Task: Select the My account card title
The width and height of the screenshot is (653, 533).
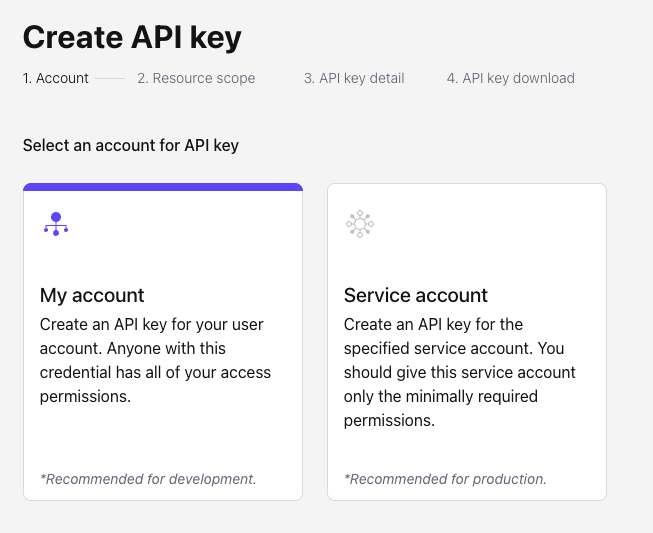Action: [x=92, y=295]
